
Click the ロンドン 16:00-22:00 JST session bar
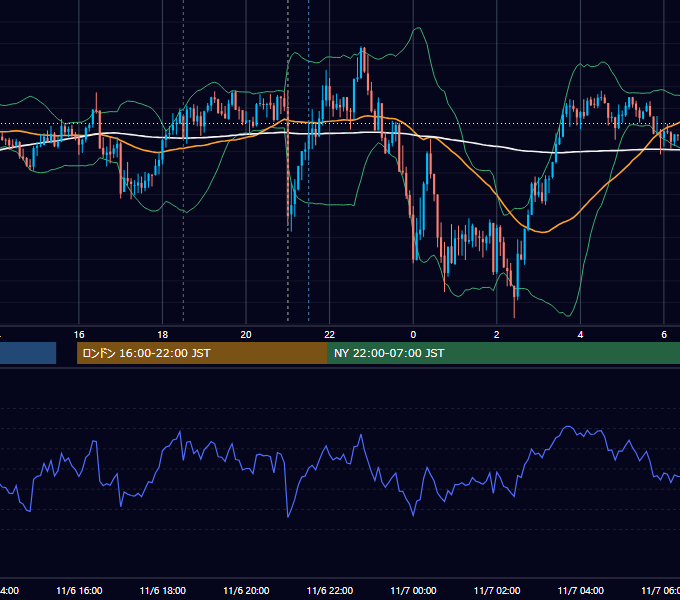[x=202, y=353]
